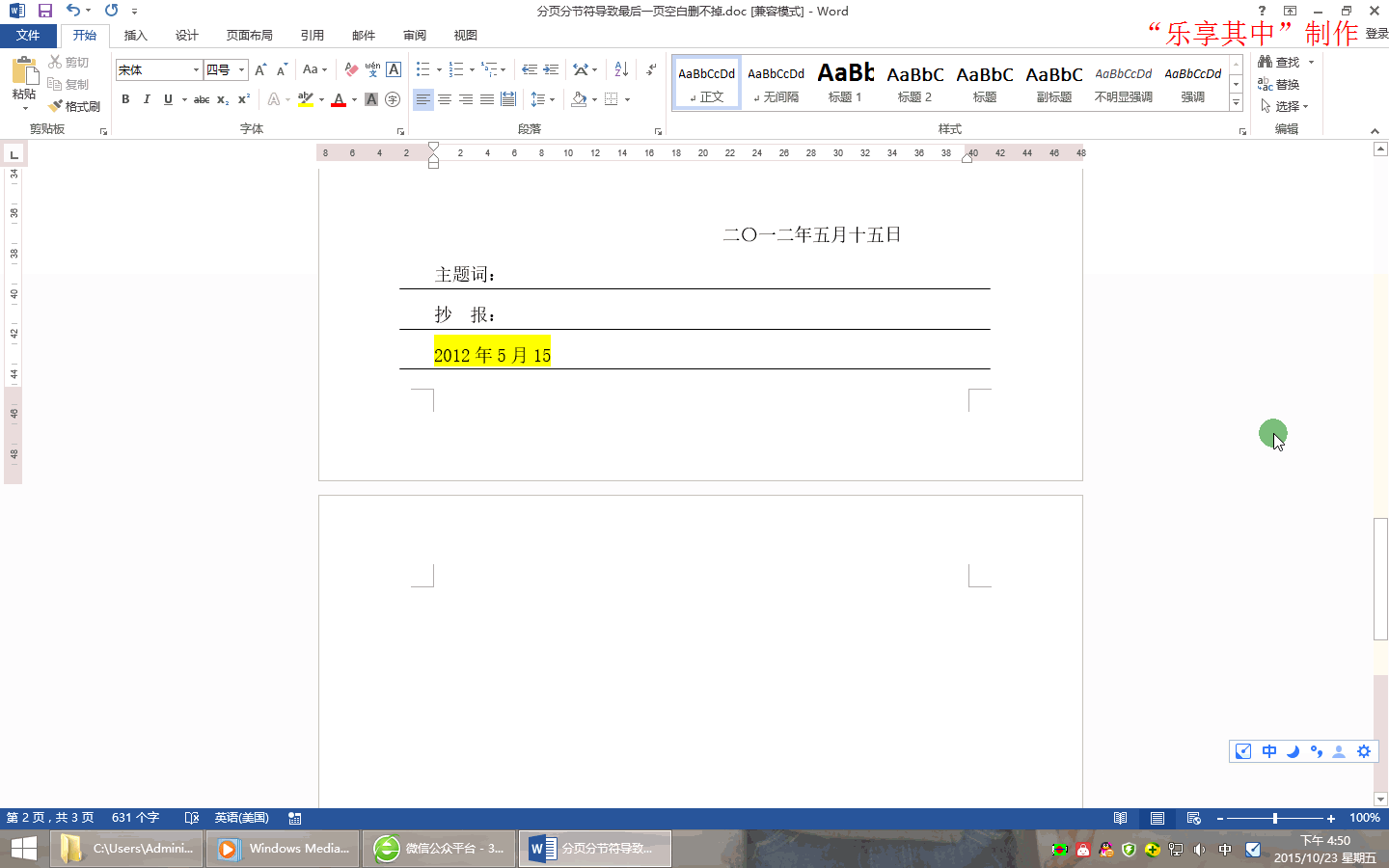
Task: Select the 标题 1 heading style
Action: pos(845,82)
